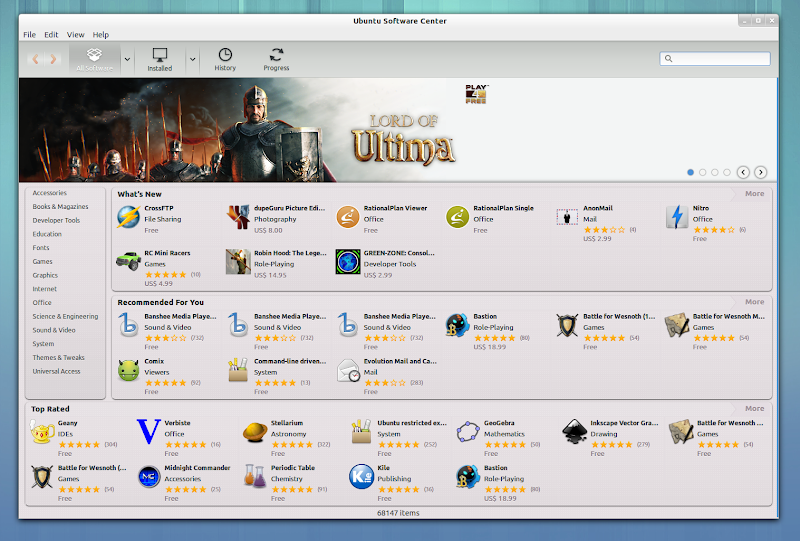Select the Midnight Commander icon

click(149, 476)
